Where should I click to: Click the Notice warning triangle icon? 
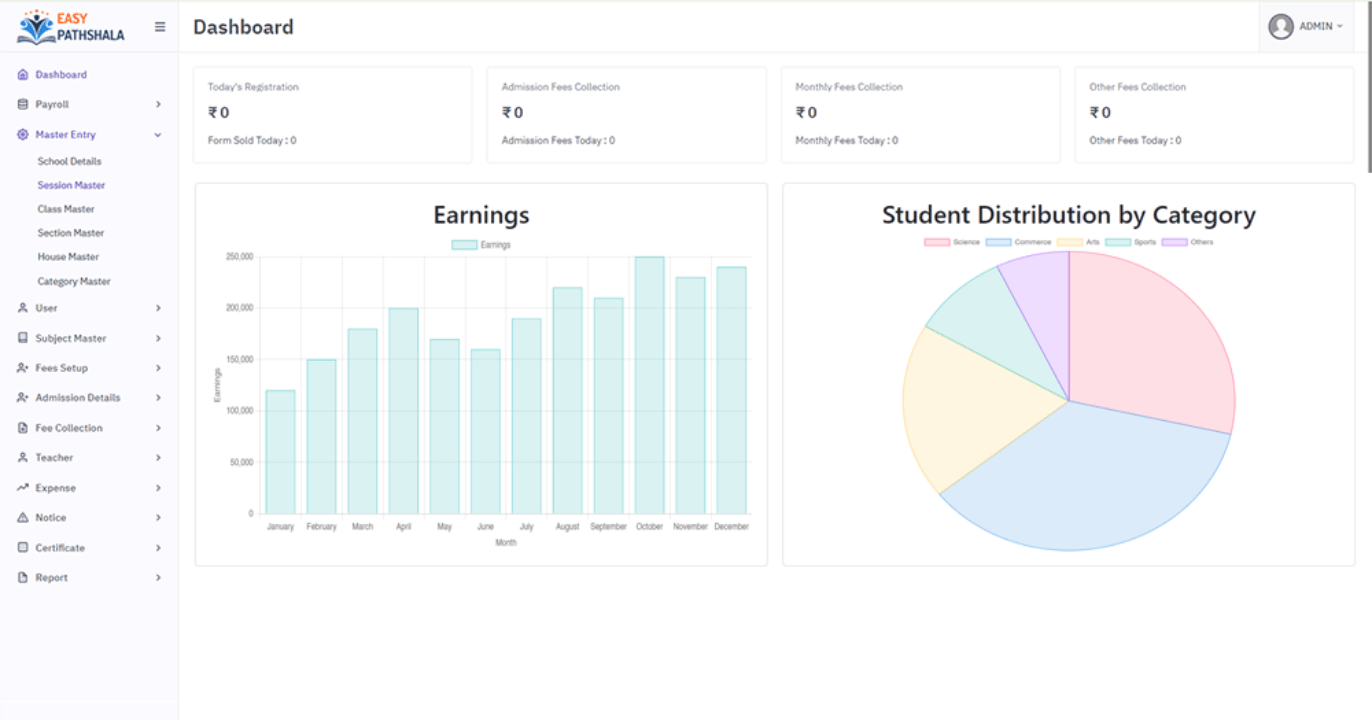tap(23, 518)
